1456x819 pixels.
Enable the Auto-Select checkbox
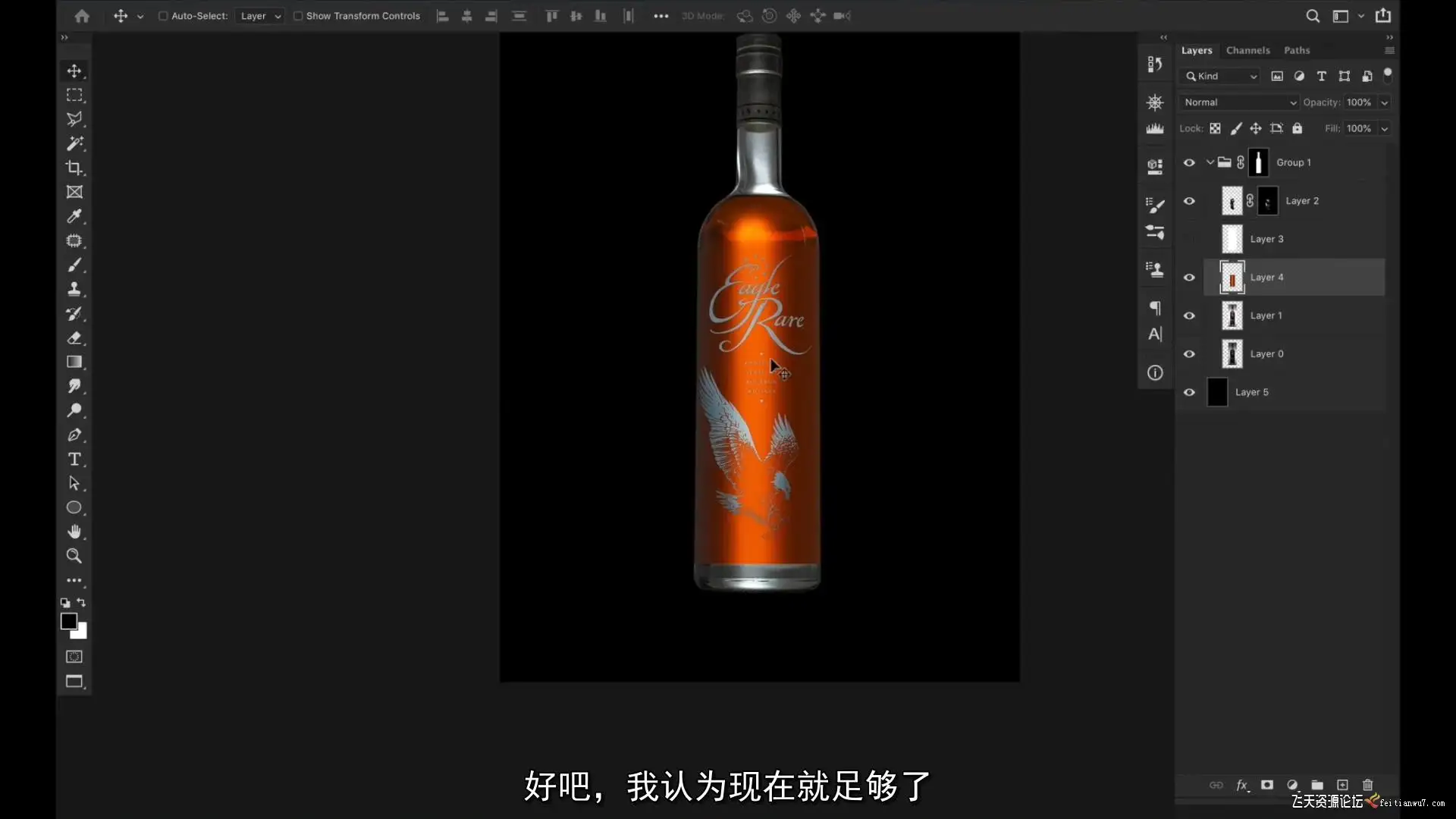tap(162, 16)
